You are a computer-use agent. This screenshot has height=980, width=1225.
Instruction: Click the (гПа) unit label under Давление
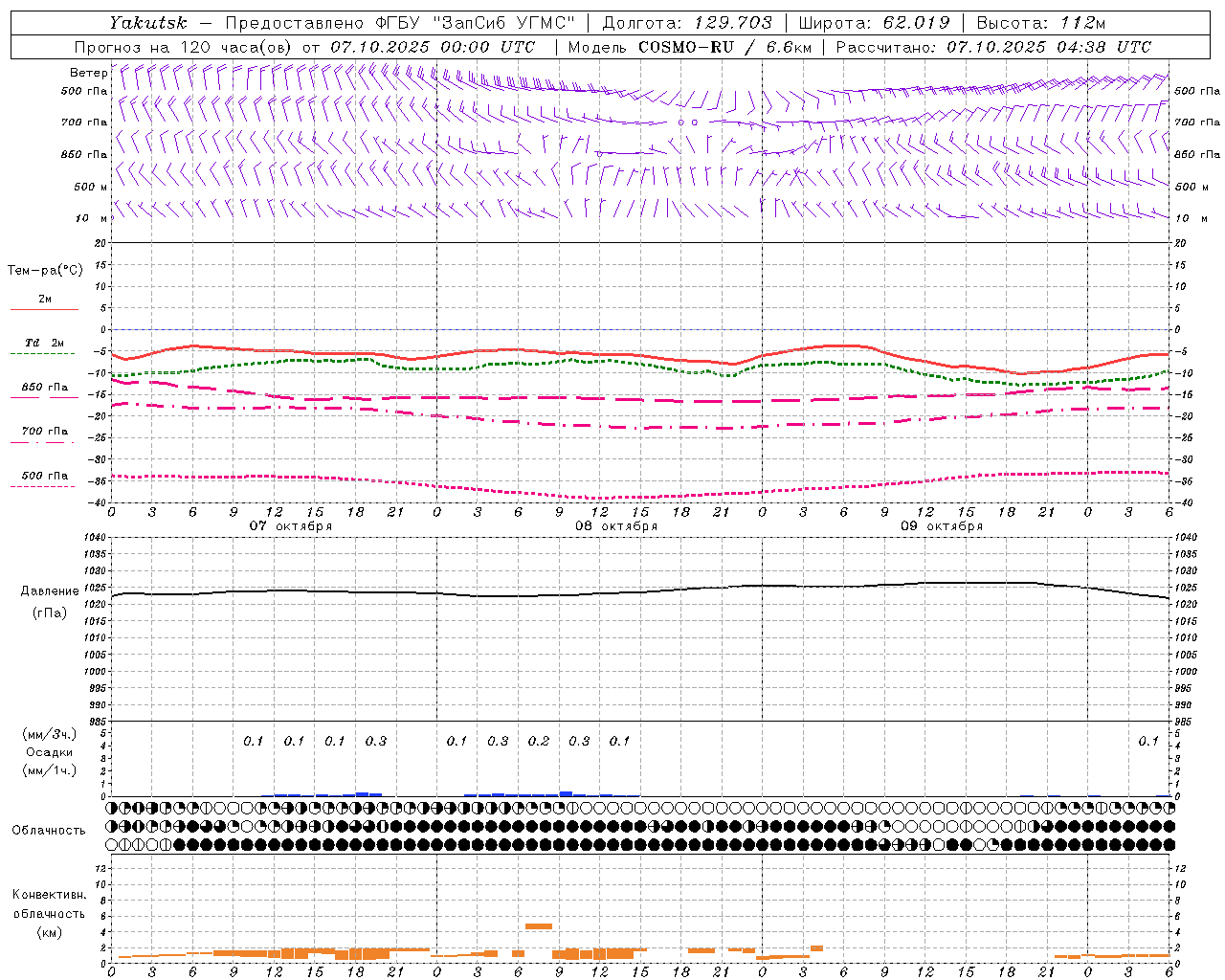[x=49, y=612]
